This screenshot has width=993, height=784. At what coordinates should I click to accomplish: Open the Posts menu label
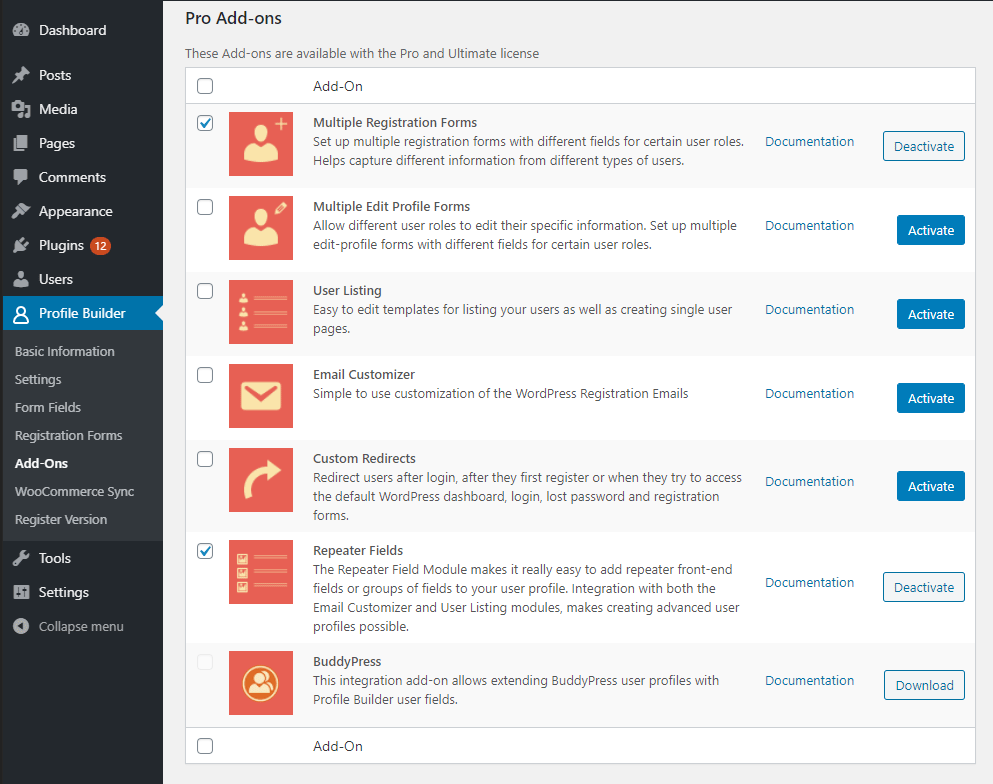point(54,75)
